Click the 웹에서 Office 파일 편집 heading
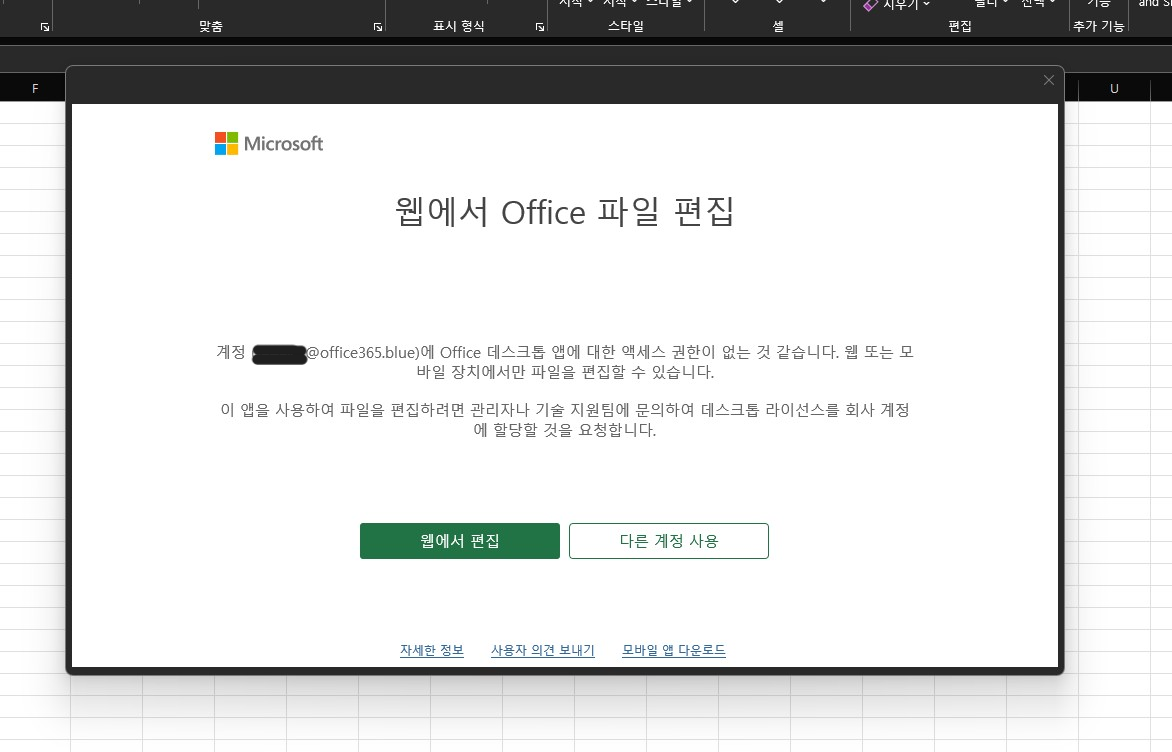1172x752 pixels. pos(564,212)
